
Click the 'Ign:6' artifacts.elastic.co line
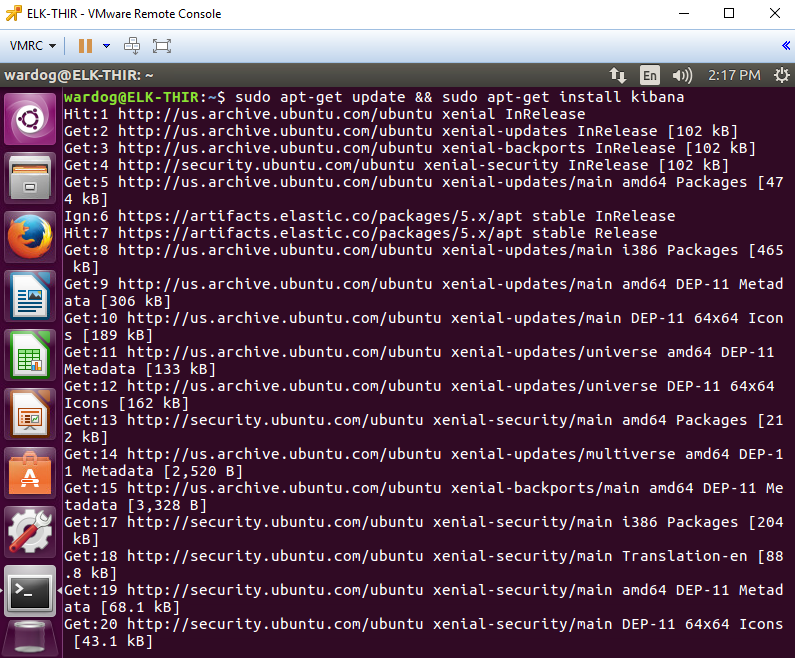[370, 216]
